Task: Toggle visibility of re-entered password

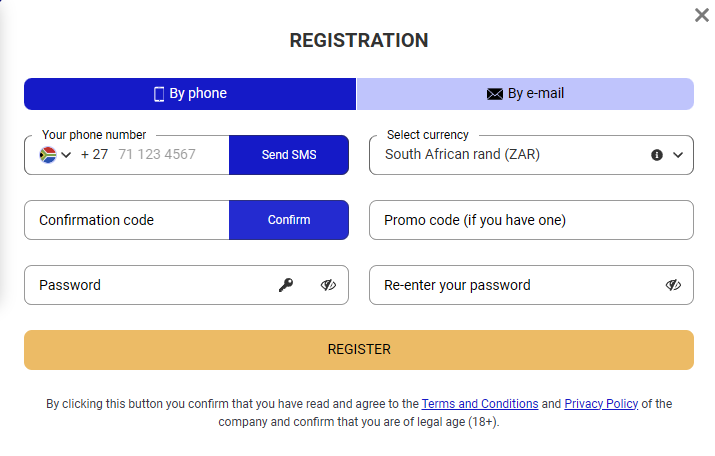Action: tap(673, 285)
